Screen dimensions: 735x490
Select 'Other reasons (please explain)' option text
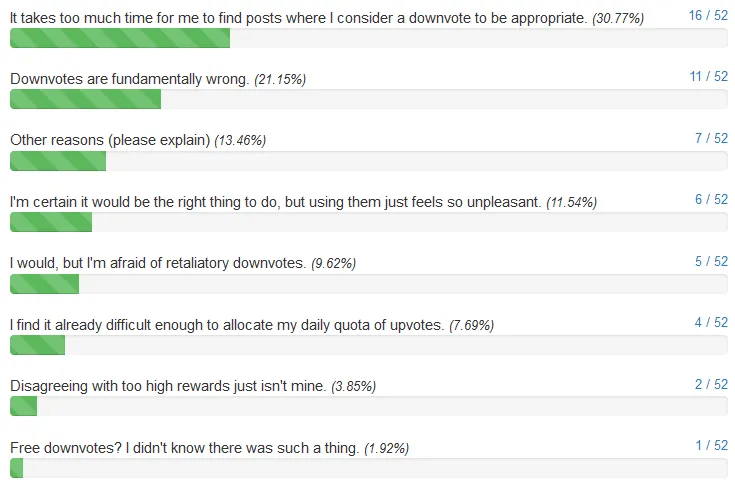tap(110, 140)
